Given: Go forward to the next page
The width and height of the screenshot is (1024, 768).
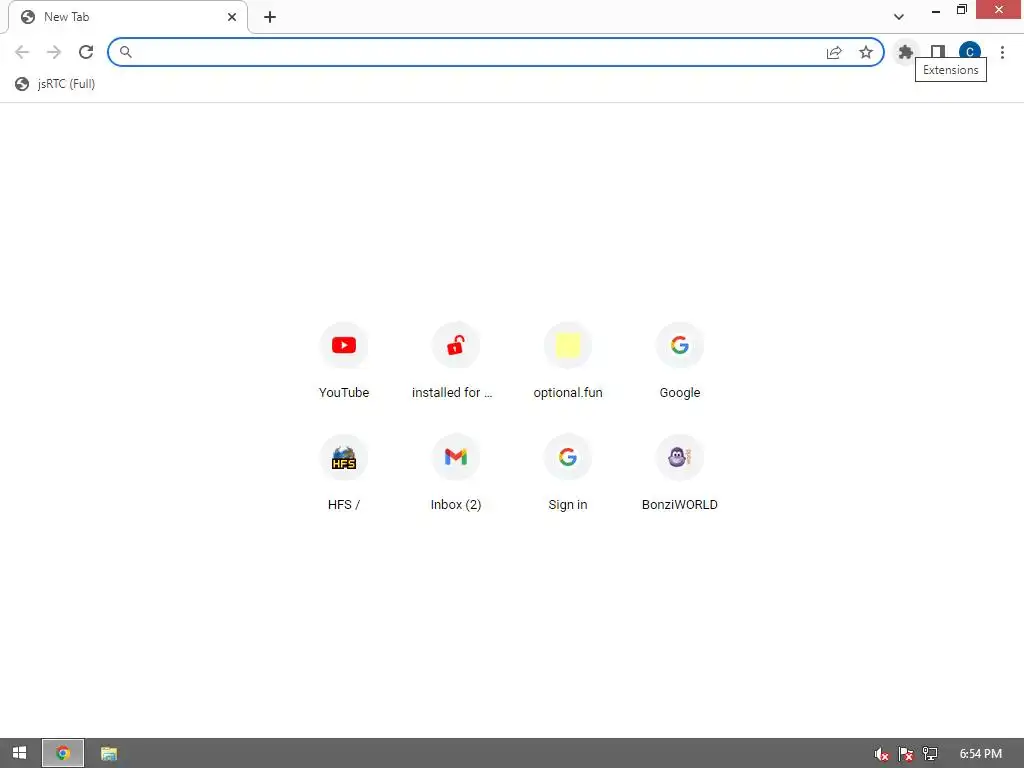Looking at the screenshot, I should pyautogui.click(x=54, y=52).
